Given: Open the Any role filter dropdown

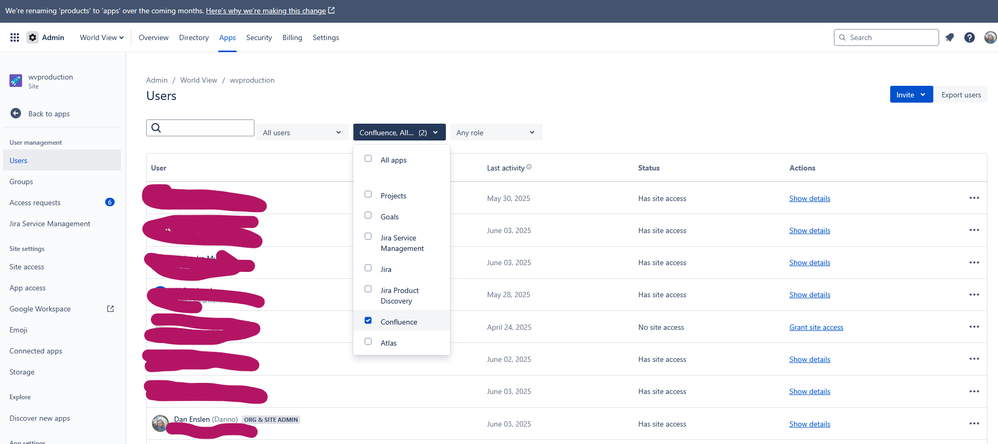Looking at the screenshot, I should tap(496, 132).
